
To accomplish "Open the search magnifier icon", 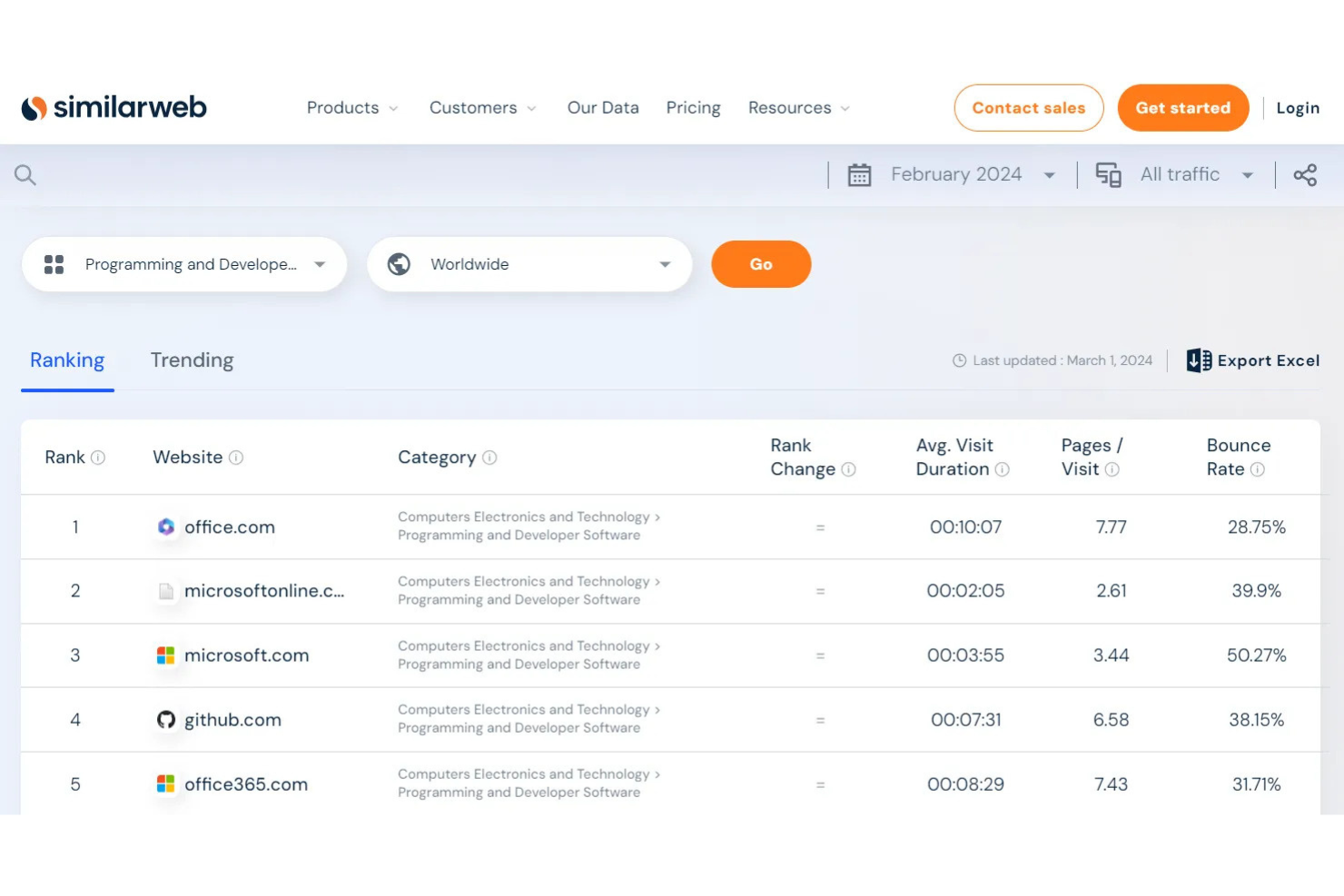I will 25,175.
